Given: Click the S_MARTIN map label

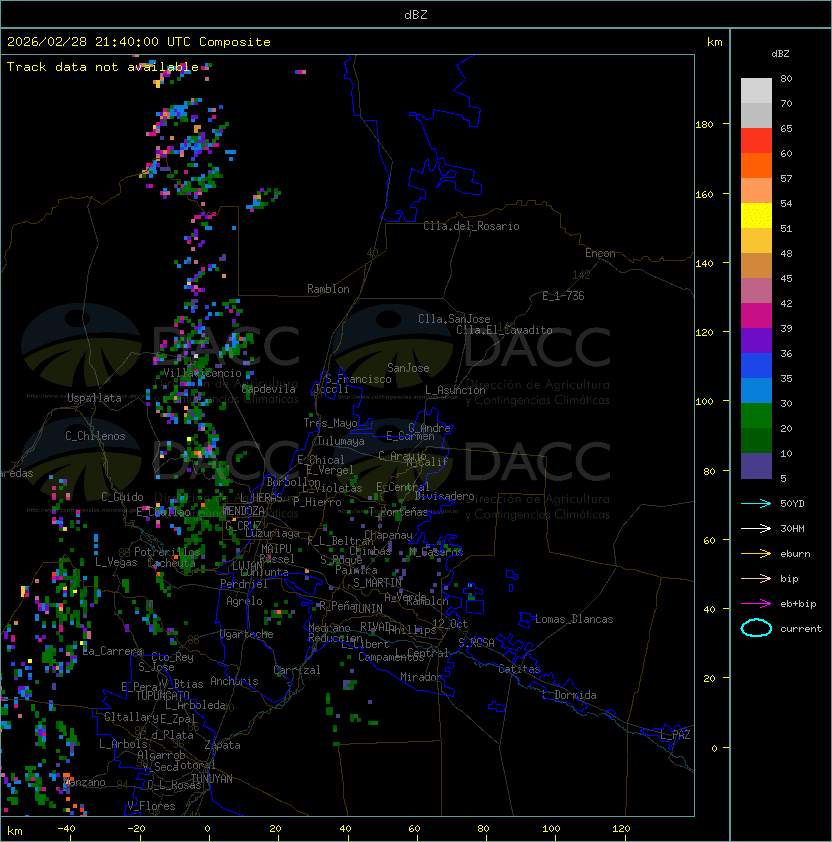Looking at the screenshot, I should pos(378,583).
